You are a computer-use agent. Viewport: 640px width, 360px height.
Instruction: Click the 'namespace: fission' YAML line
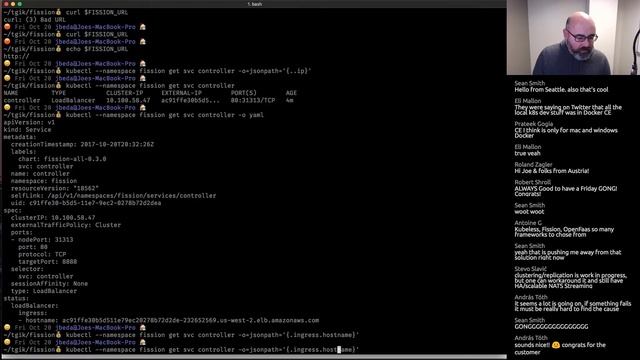[44, 181]
